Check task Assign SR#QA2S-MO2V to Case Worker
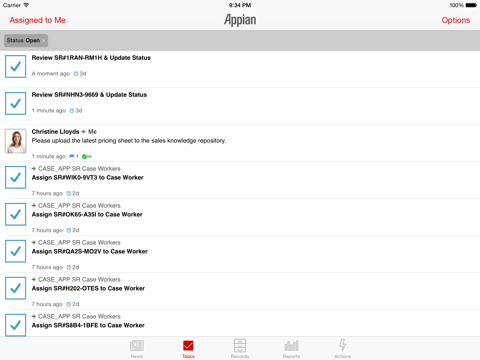 pyautogui.click(x=15, y=251)
